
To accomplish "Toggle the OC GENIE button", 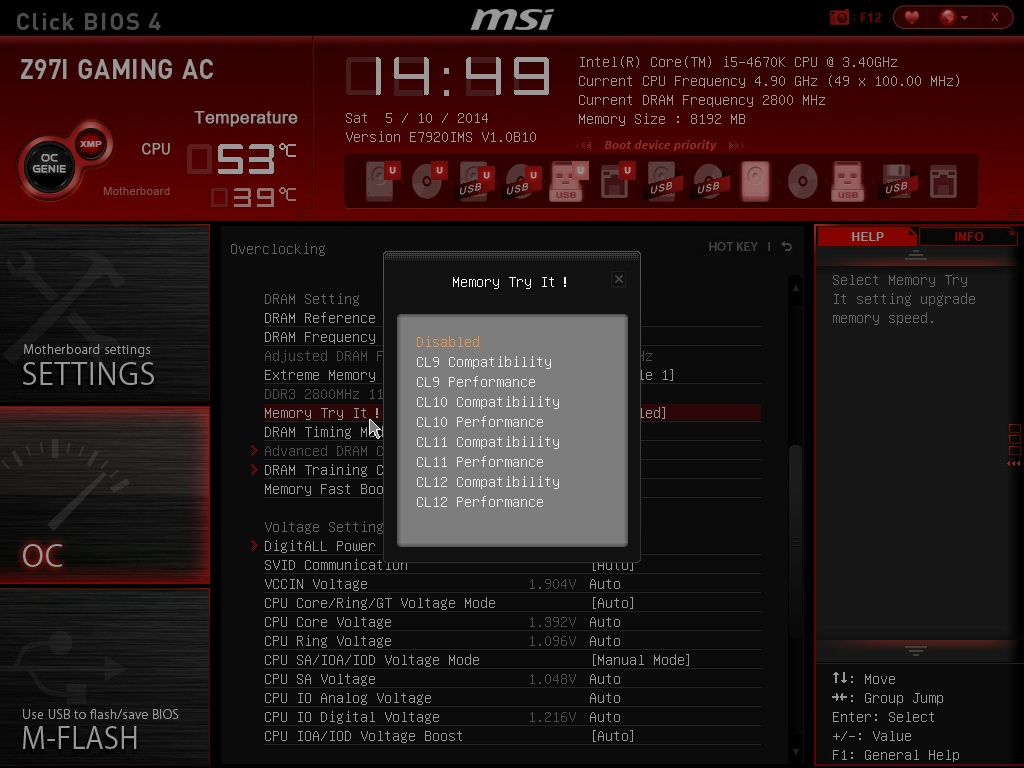I will (49, 164).
